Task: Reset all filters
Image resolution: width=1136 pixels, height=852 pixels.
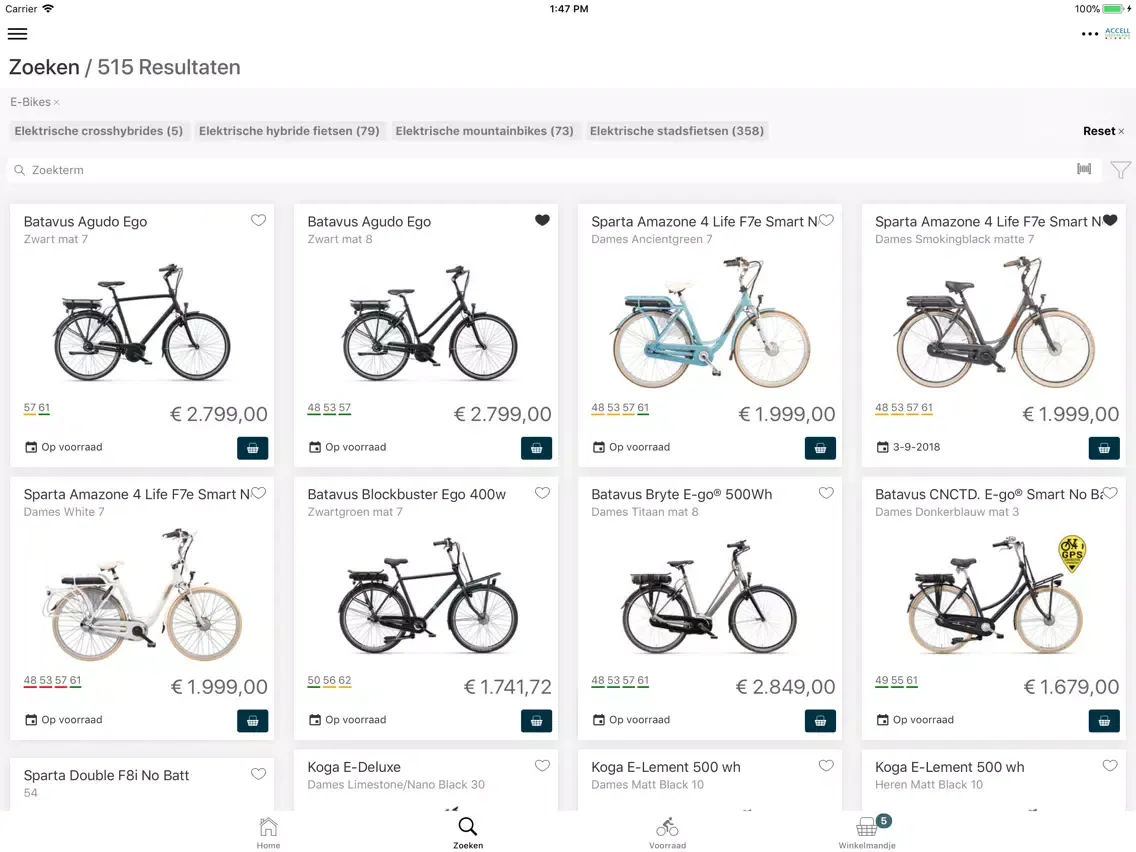Action: click(1103, 131)
